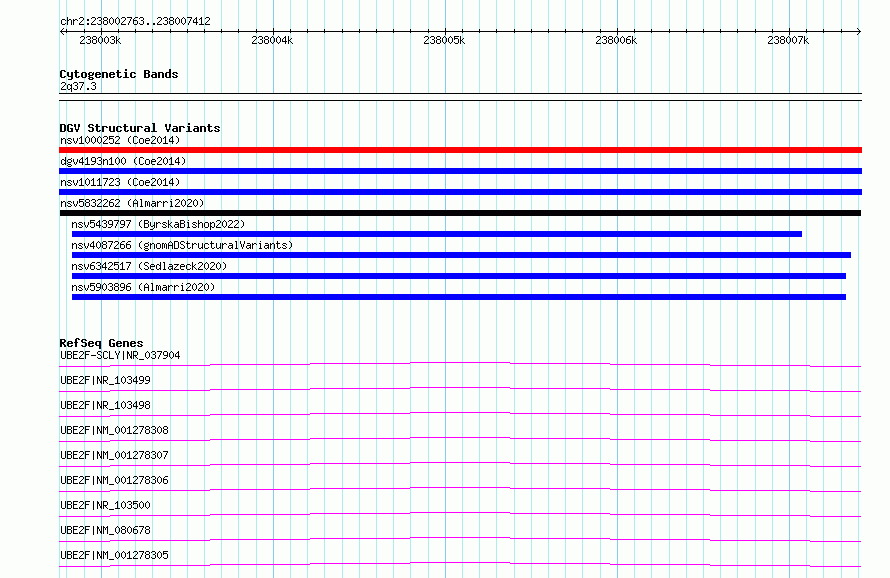Screen dimensions: 890x578
Task: Click the UBE2F|NM_001278305 transcript label
Action: tap(114, 555)
